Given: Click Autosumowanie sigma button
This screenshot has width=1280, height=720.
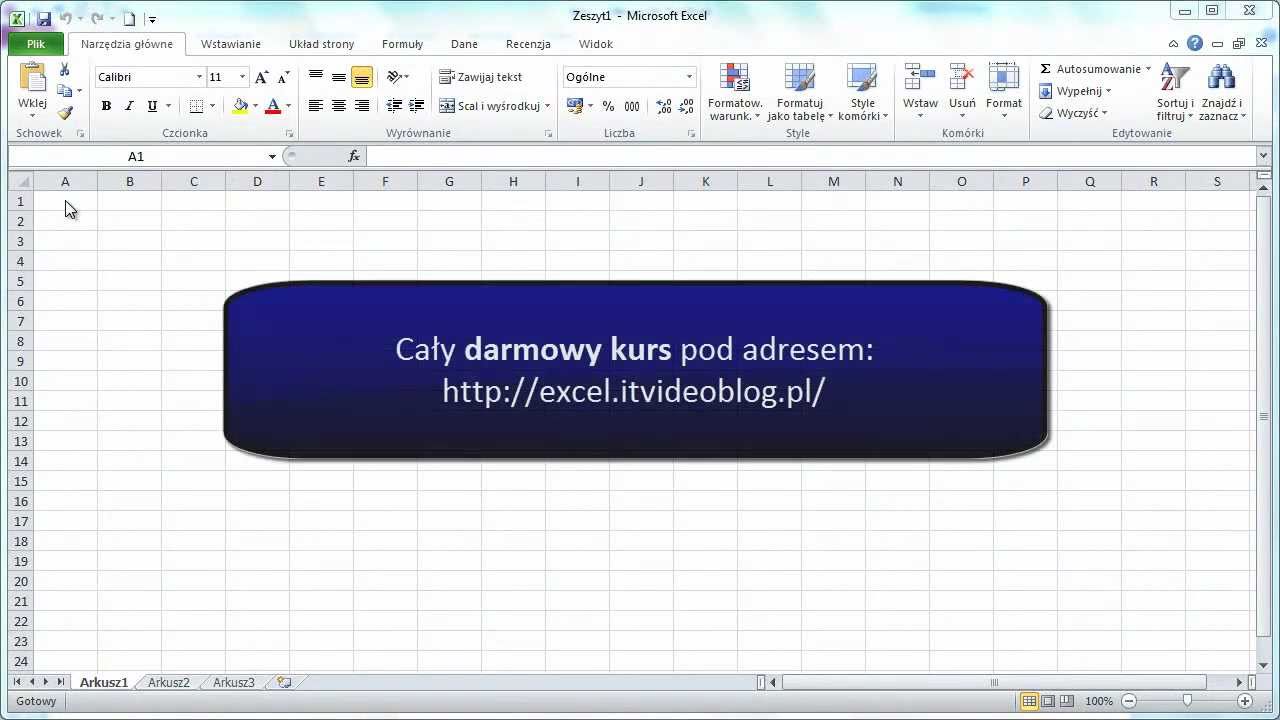Looking at the screenshot, I should [x=1089, y=69].
